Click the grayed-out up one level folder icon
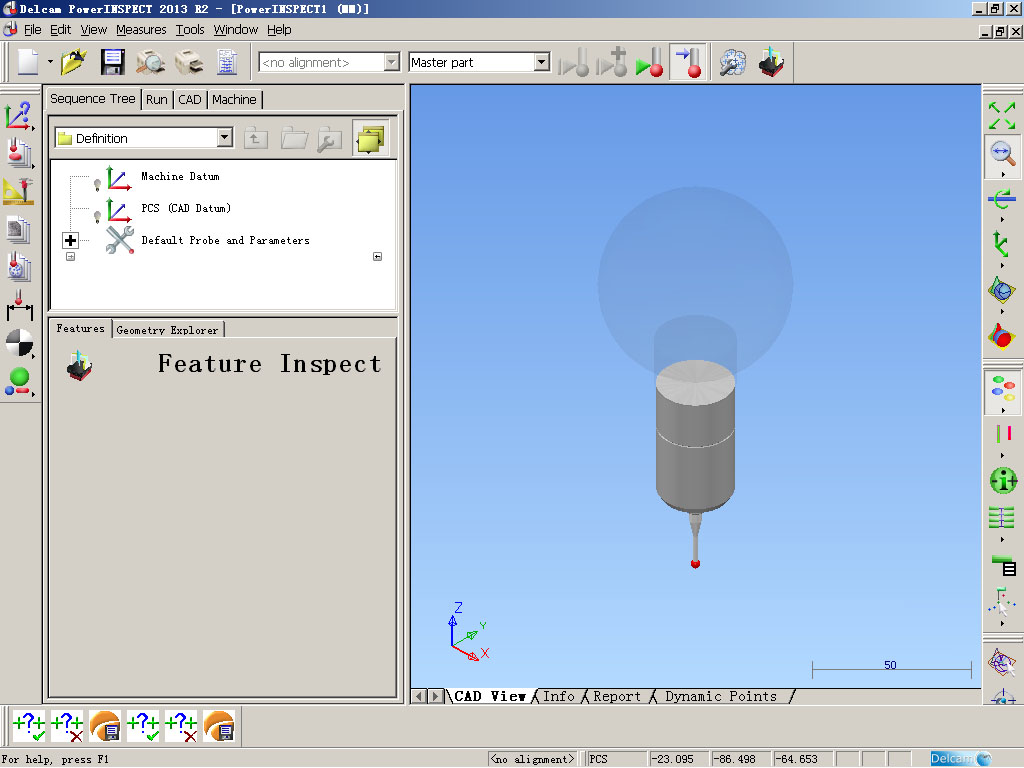The height and width of the screenshot is (768, 1024). coord(255,138)
